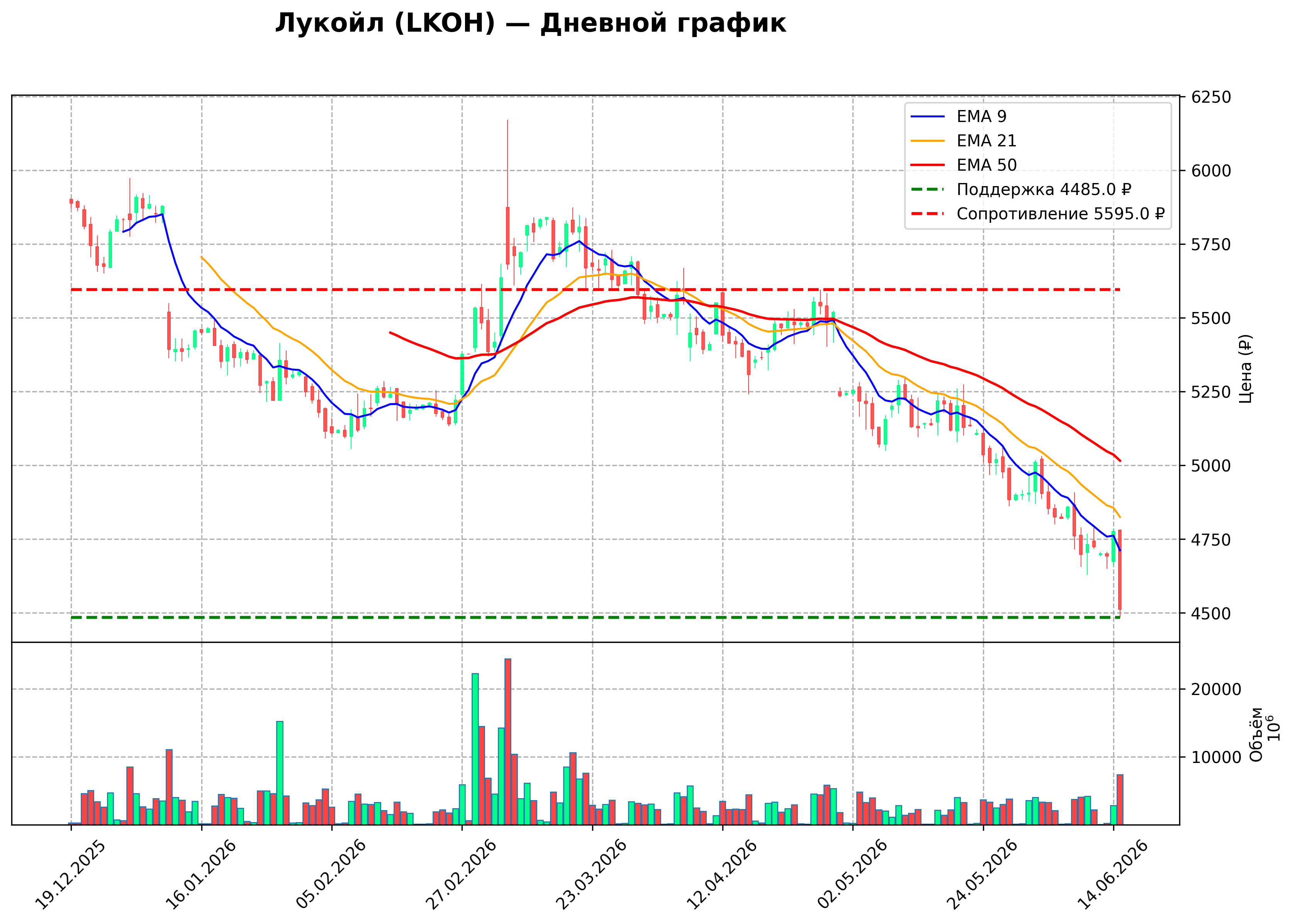Select the 6250 price tick label
The width and height of the screenshot is (1295, 924).
click(1211, 97)
